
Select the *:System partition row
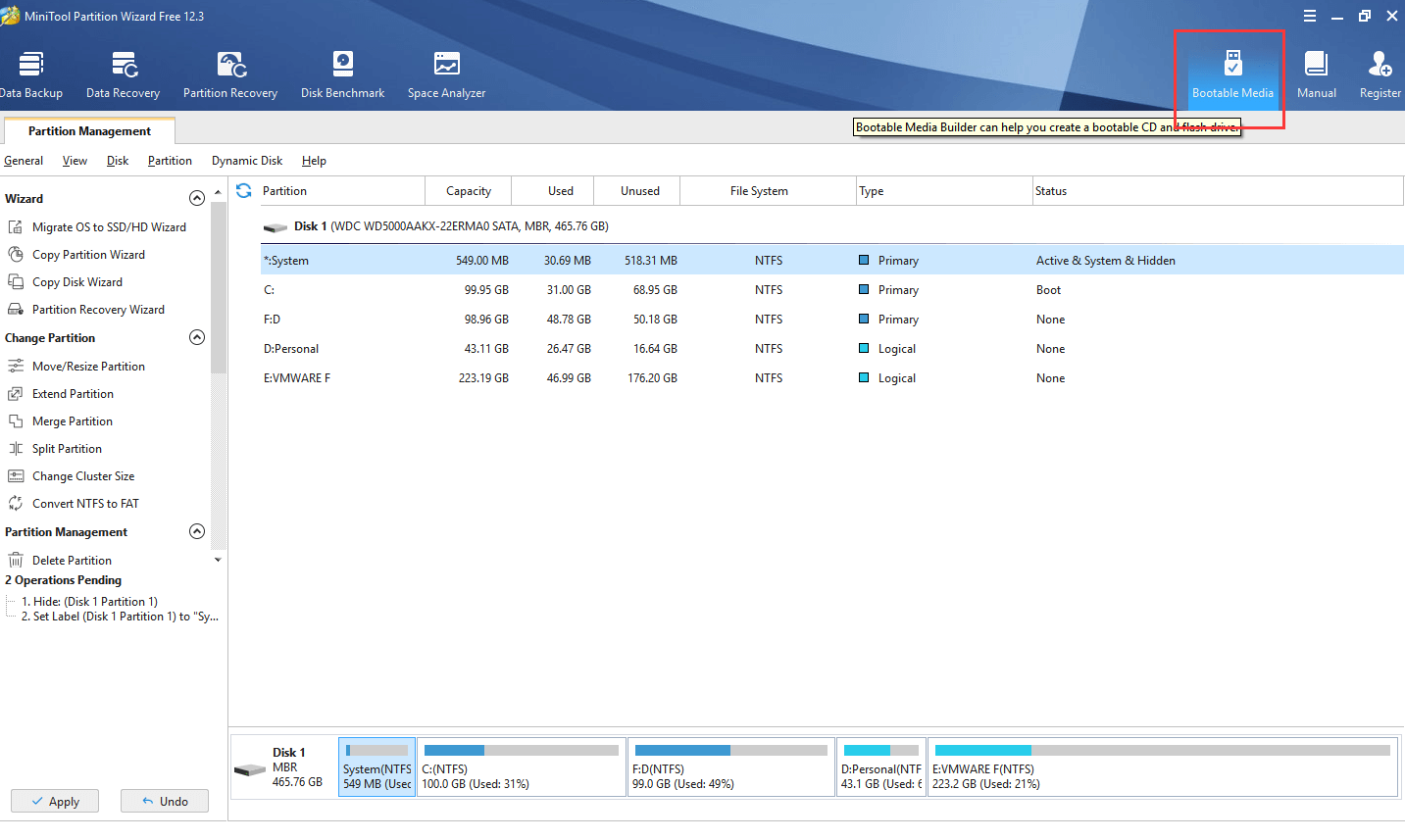832,261
